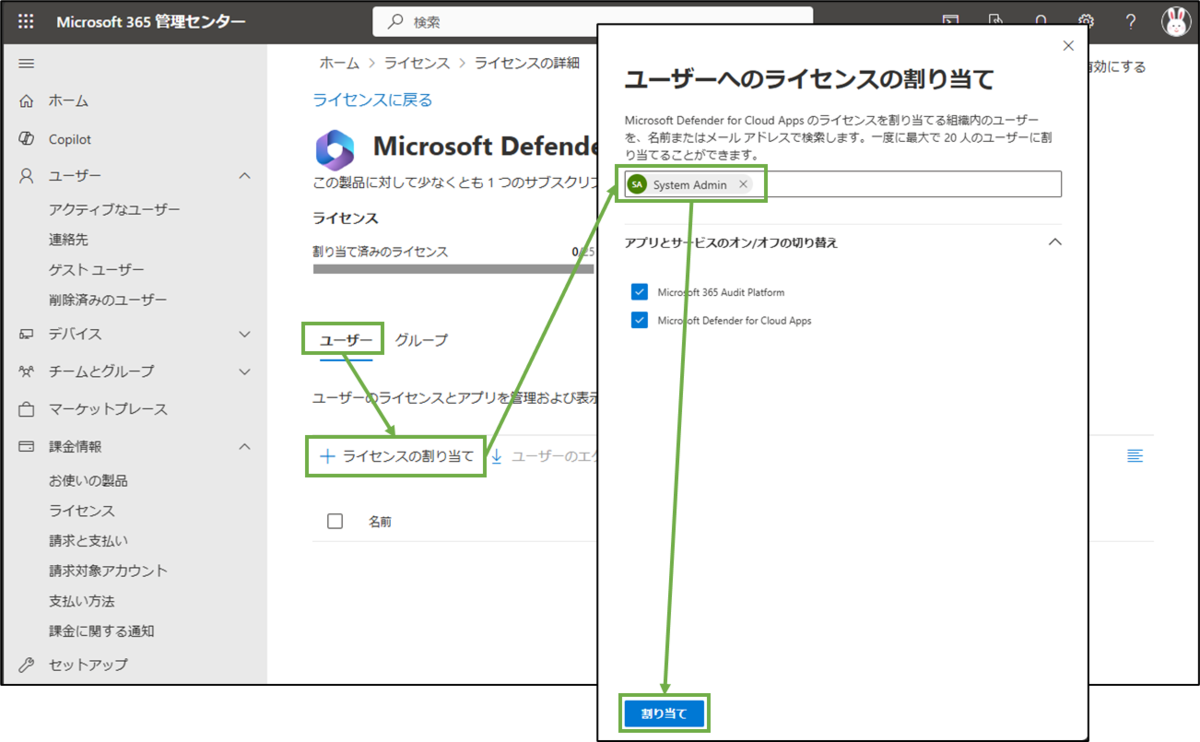This screenshot has width=1200, height=742.
Task: Open the rabbit account avatar
Action: click(1176, 22)
